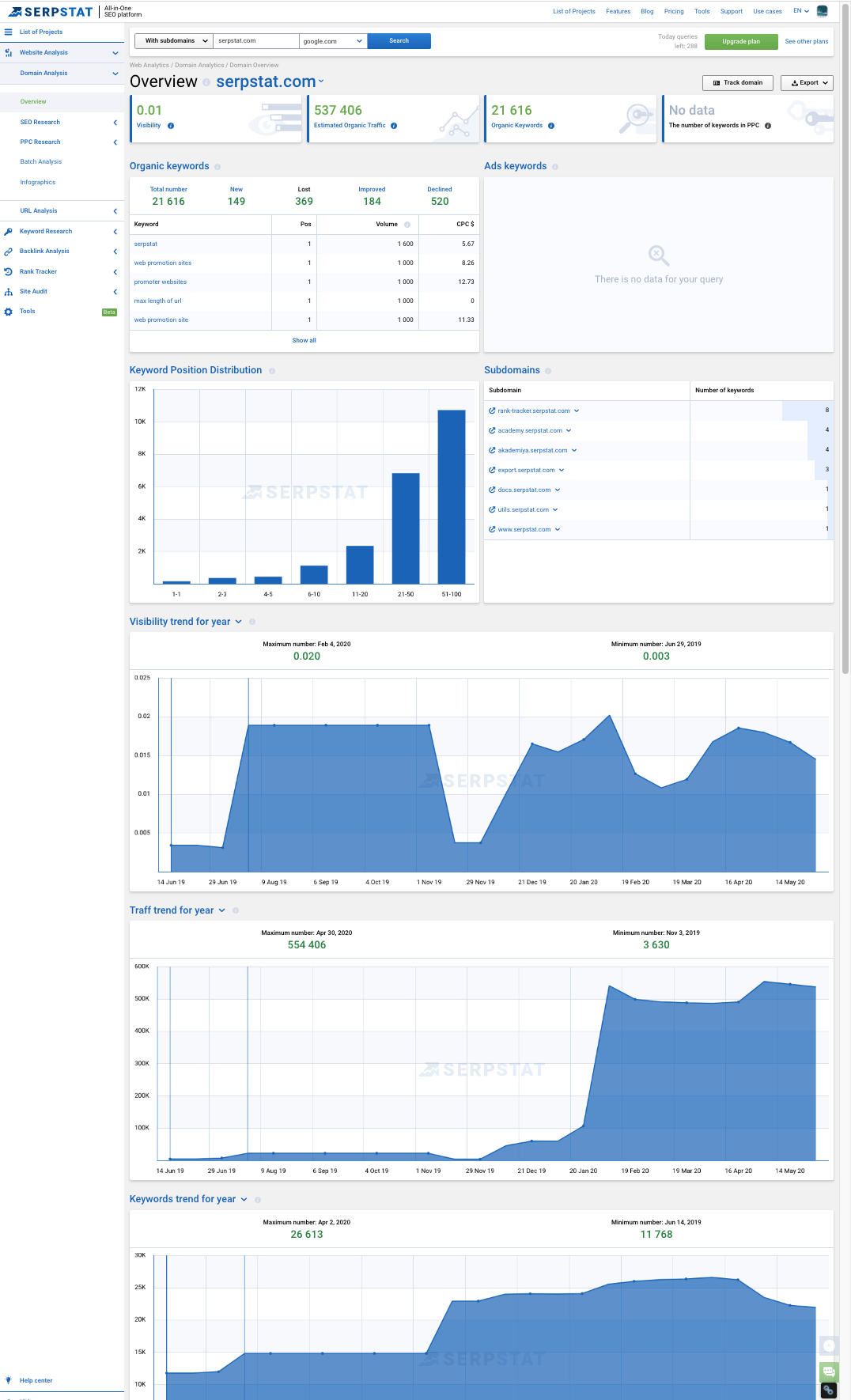This screenshot has width=851, height=1400.
Task: Click the Site Audit hierarchy icon
Action: pyautogui.click(x=8, y=292)
